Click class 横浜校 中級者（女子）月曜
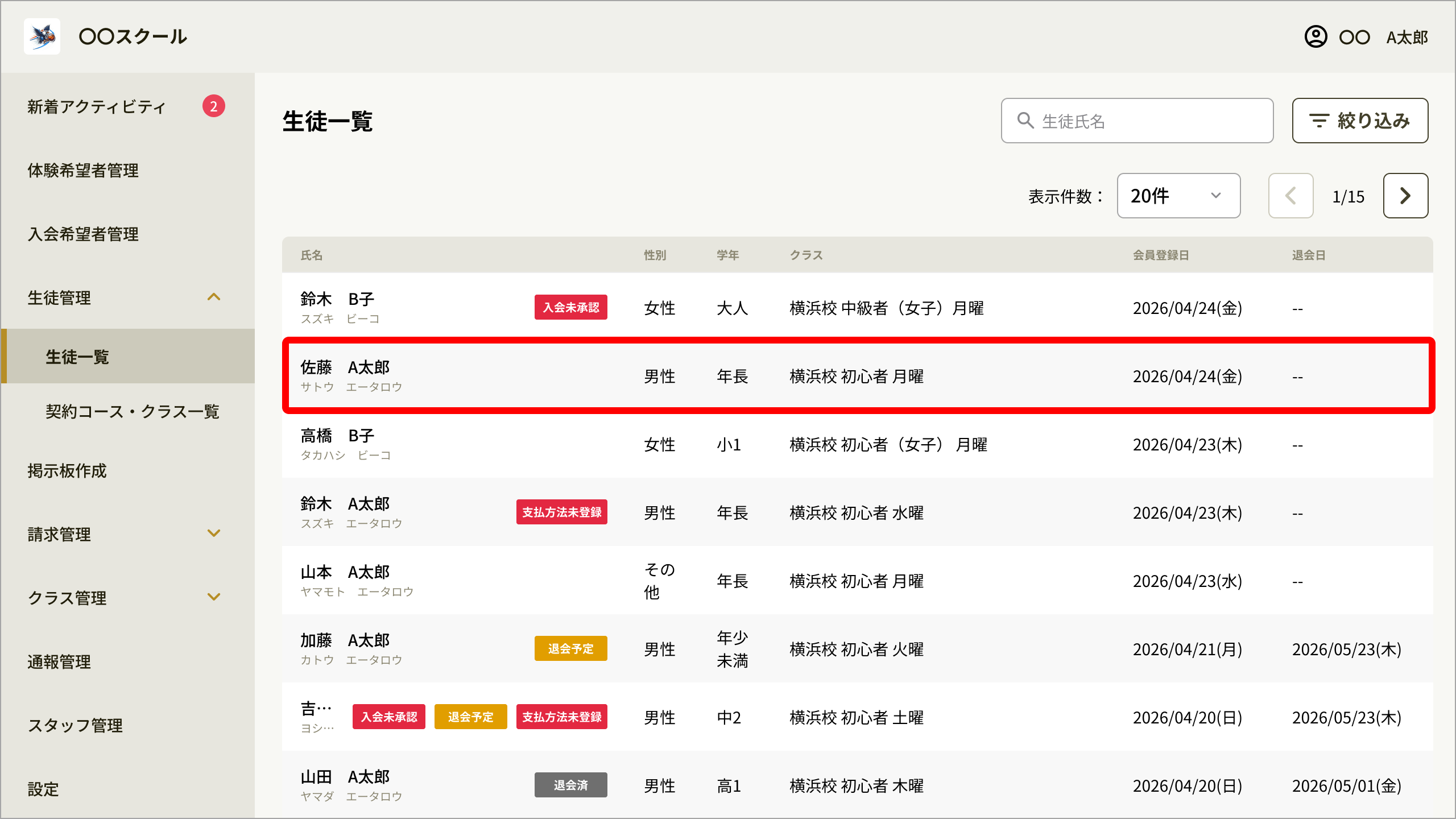 [x=887, y=308]
